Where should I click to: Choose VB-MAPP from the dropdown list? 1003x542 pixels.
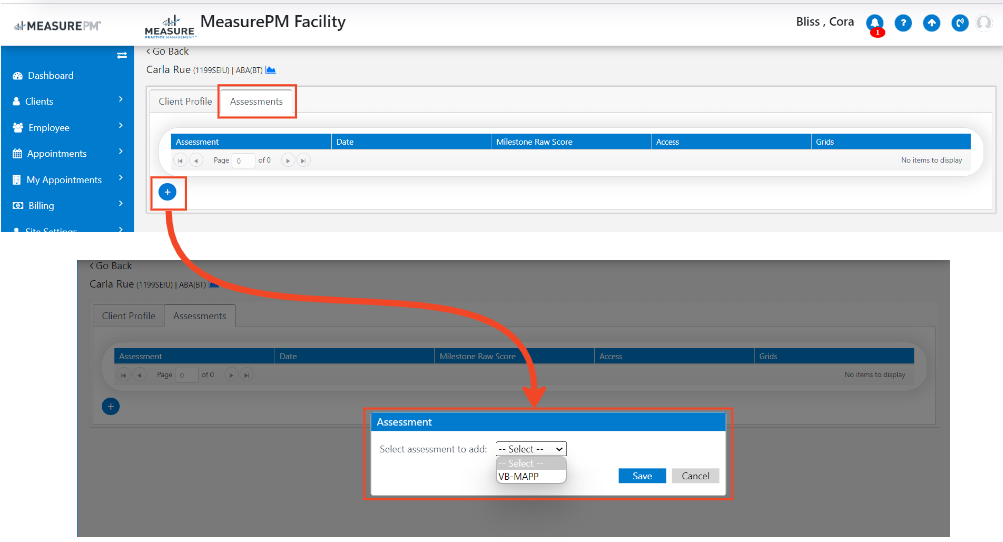pyautogui.click(x=531, y=477)
